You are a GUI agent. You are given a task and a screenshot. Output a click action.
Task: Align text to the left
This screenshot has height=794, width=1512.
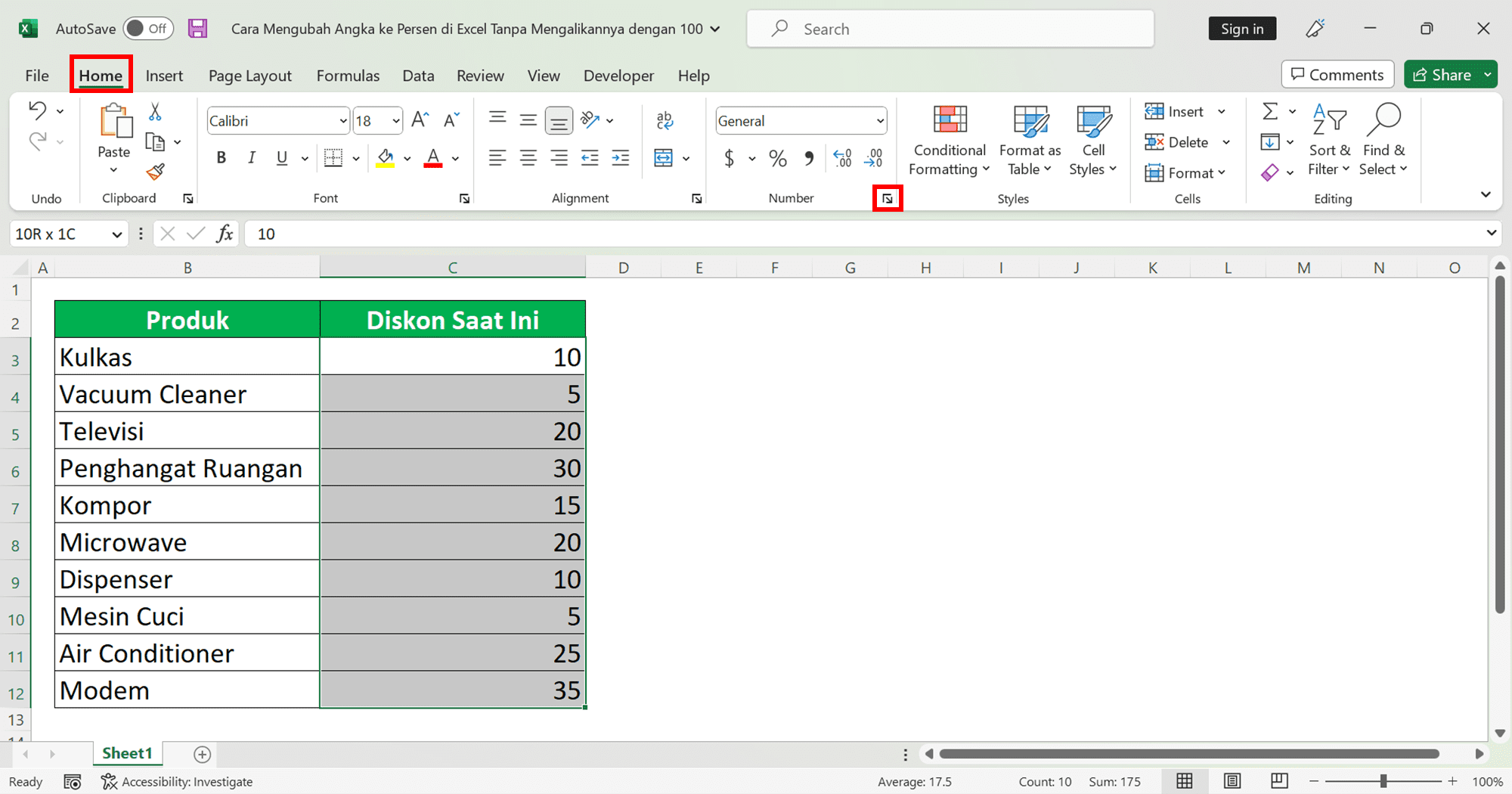point(497,158)
